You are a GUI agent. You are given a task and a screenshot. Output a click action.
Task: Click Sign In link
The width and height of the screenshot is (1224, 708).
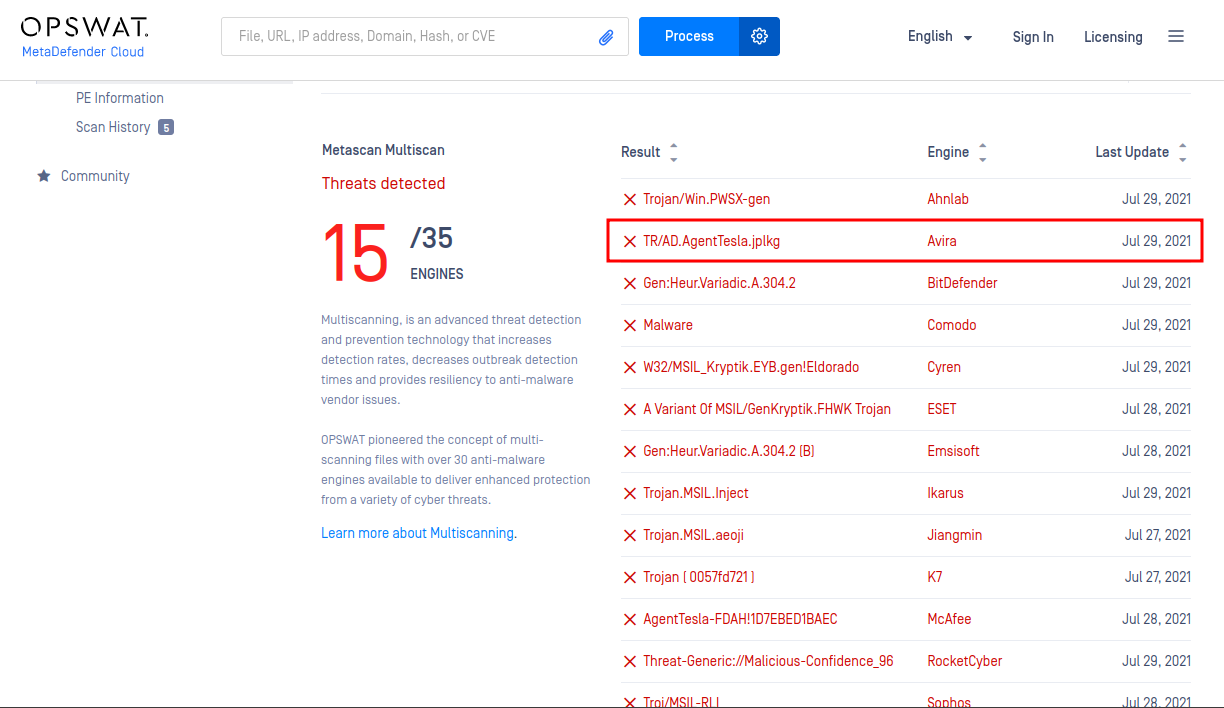pyautogui.click(x=1033, y=37)
